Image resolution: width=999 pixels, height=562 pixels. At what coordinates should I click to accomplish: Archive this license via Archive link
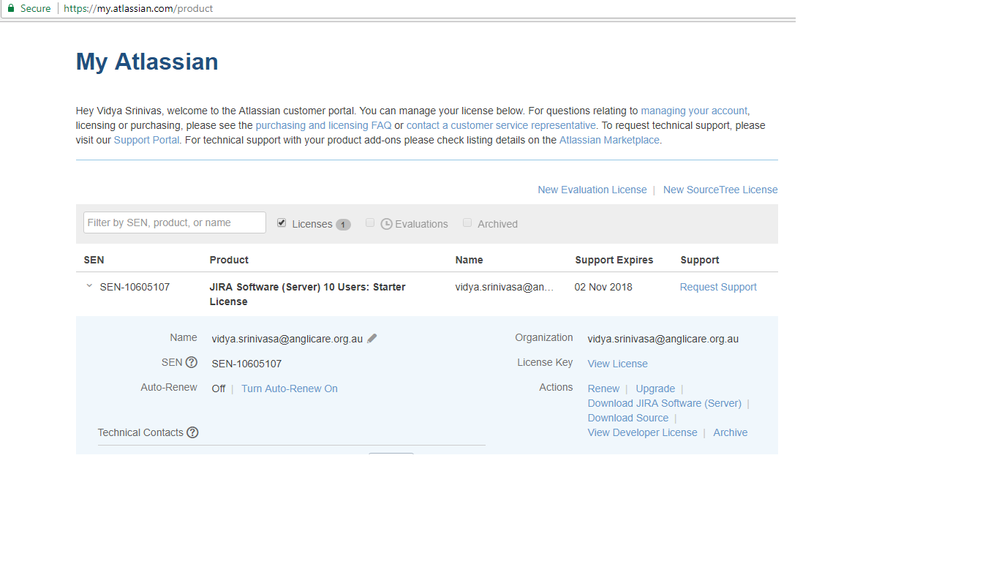click(x=730, y=432)
